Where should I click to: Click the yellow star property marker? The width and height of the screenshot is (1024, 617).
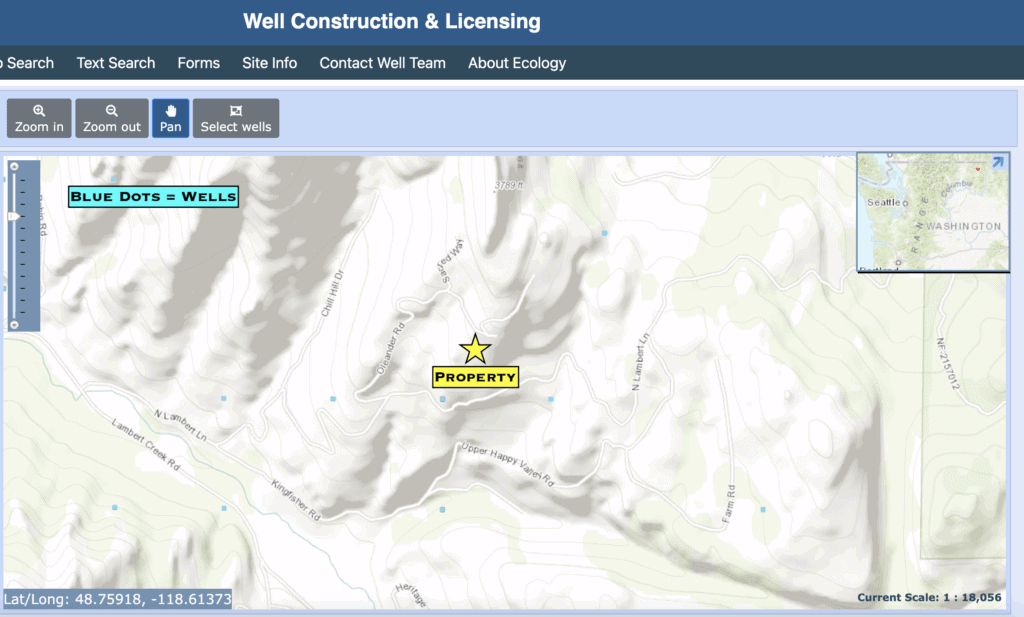point(475,349)
